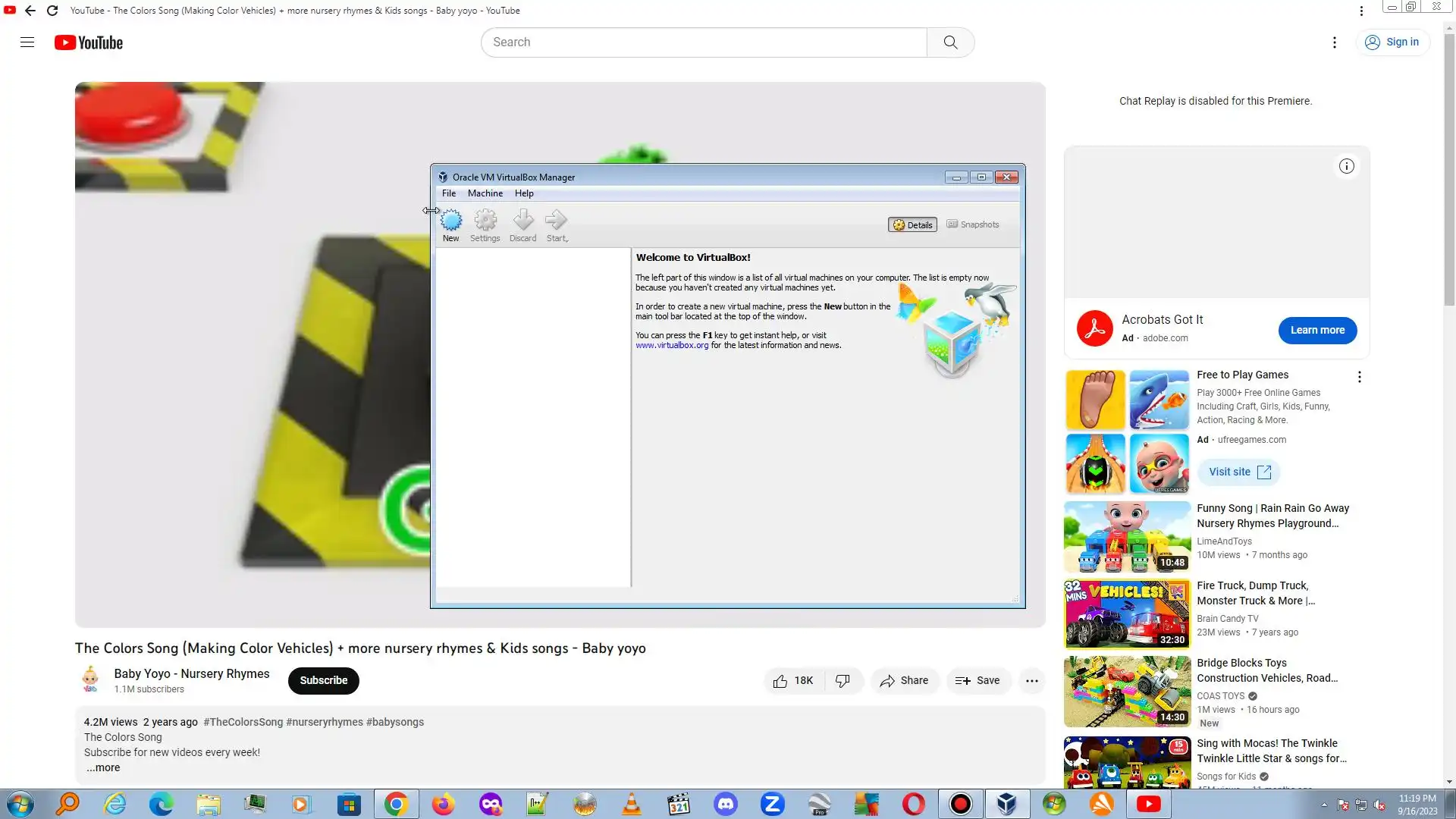Click the Start arrow icon in VirtualBox
Image resolution: width=1456 pixels, height=819 pixels.
click(556, 221)
